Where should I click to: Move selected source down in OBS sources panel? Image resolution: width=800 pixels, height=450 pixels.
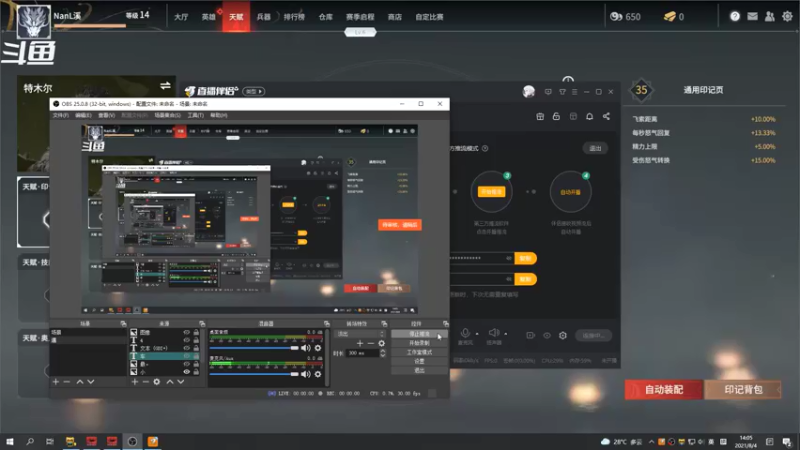click(181, 382)
